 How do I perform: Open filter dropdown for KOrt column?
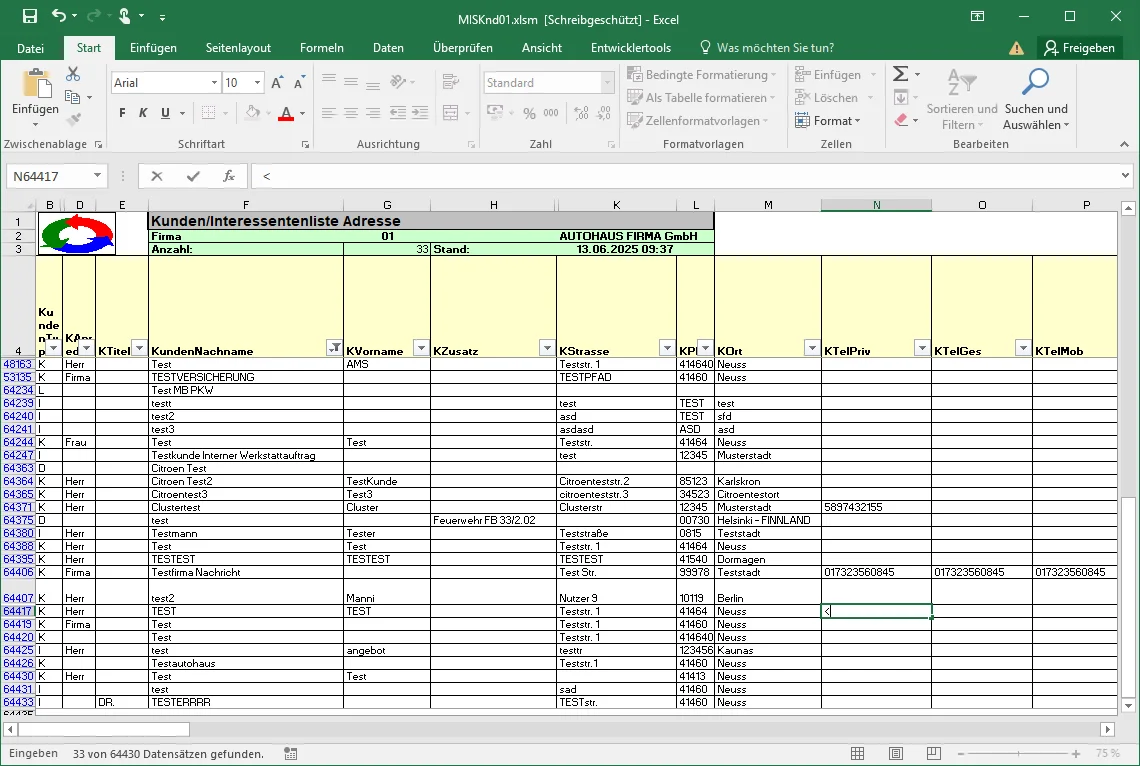coord(812,348)
